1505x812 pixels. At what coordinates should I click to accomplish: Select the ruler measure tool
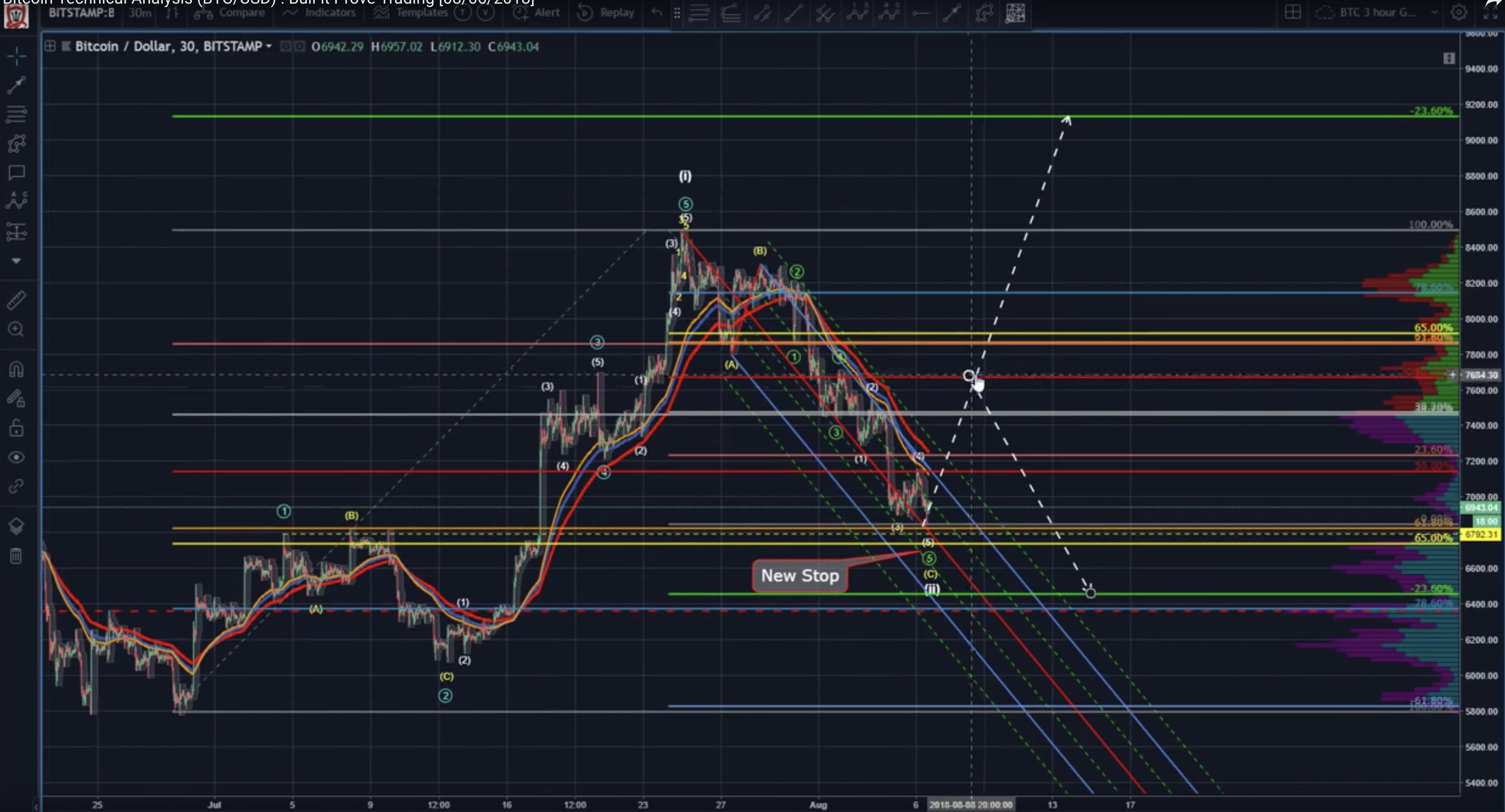[x=16, y=300]
